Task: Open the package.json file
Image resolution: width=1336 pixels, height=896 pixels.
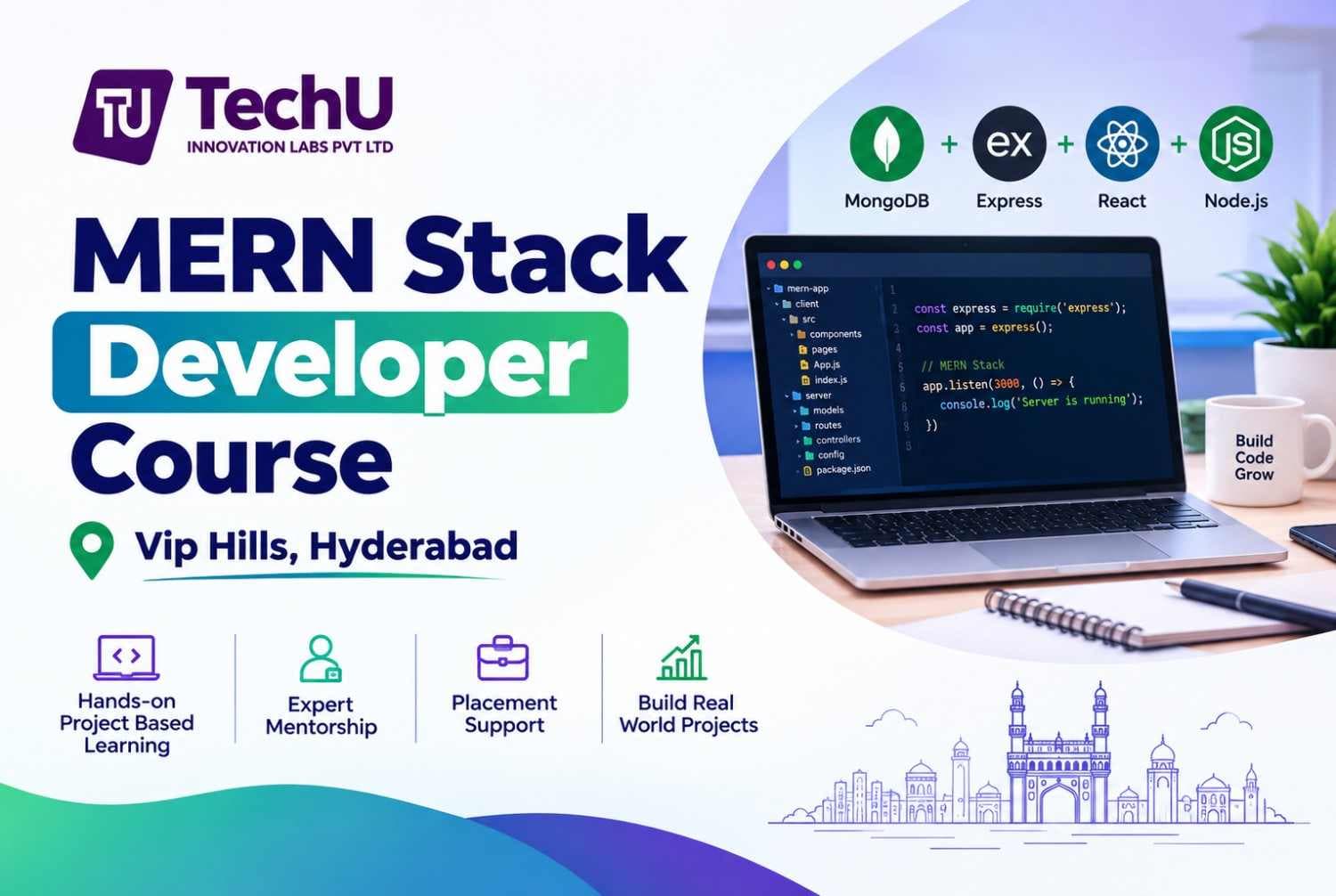Action: click(835, 469)
